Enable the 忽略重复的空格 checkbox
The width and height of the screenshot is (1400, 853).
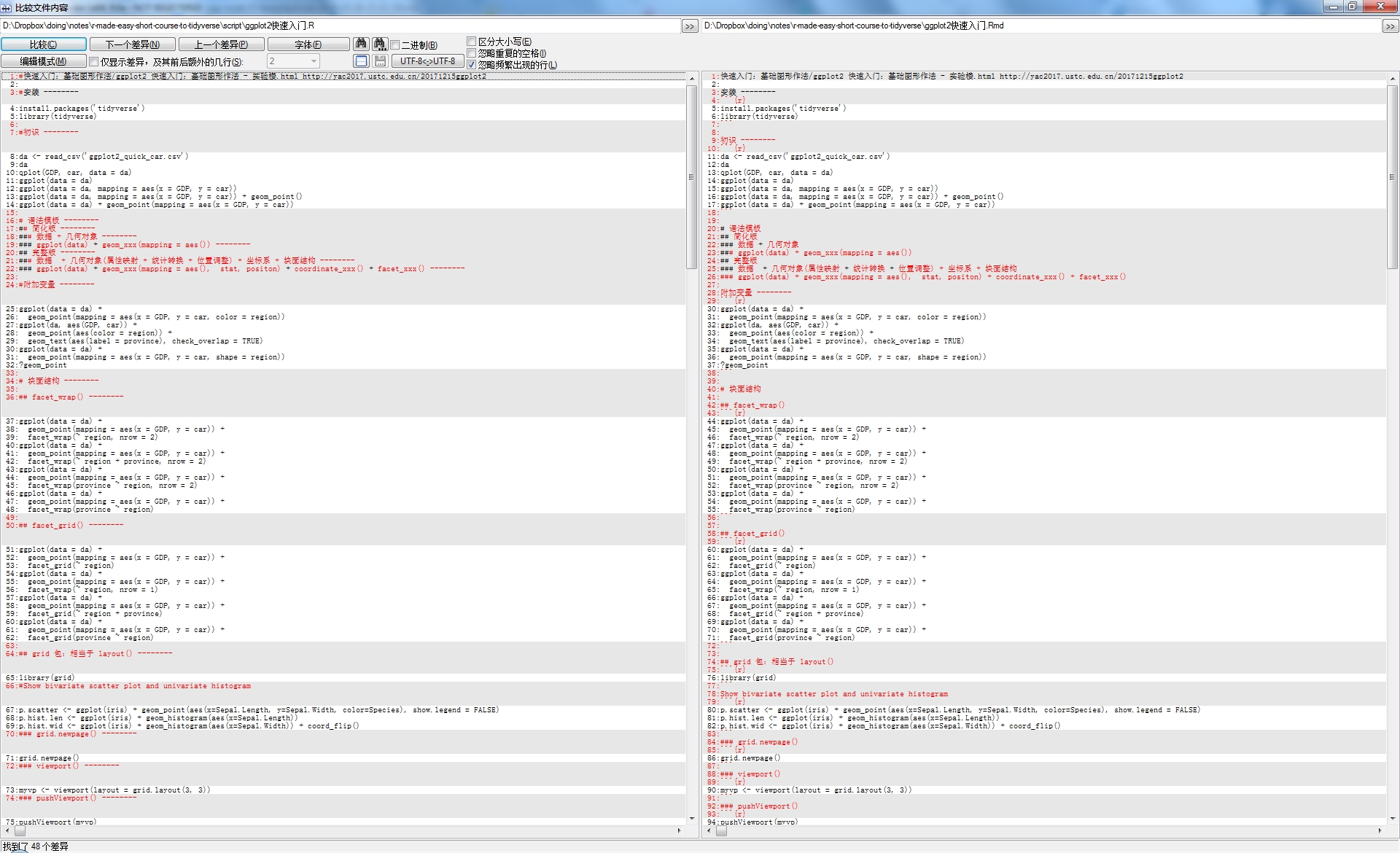pos(472,53)
